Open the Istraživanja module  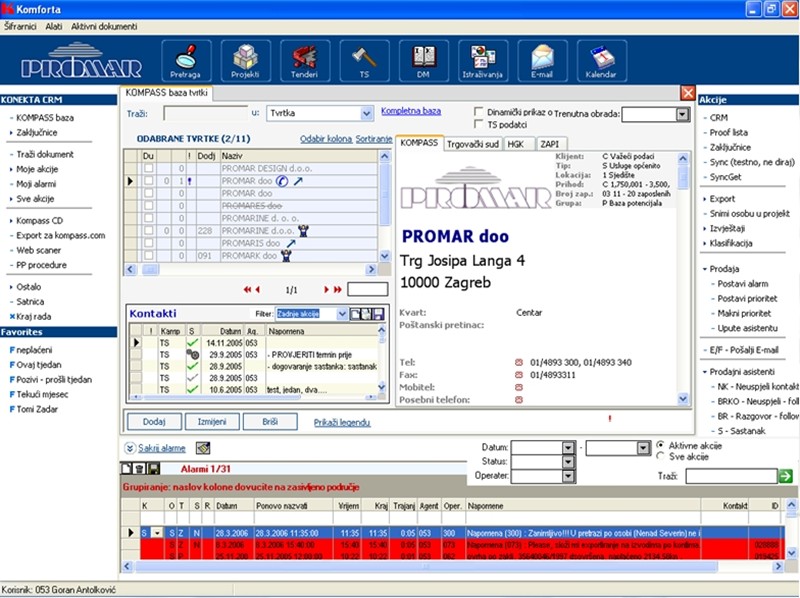click(483, 61)
